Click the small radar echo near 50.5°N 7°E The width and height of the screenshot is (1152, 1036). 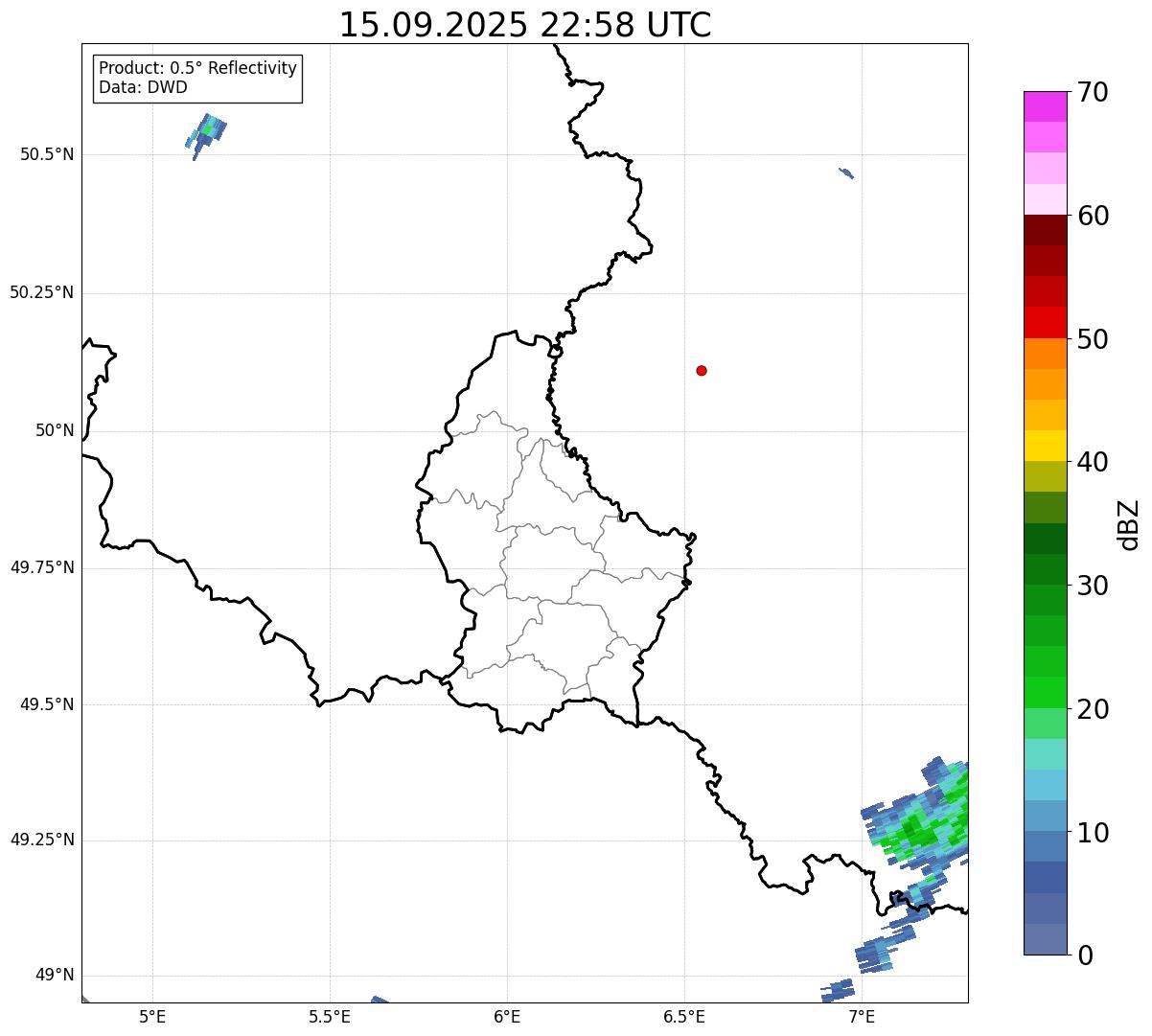tap(846, 173)
